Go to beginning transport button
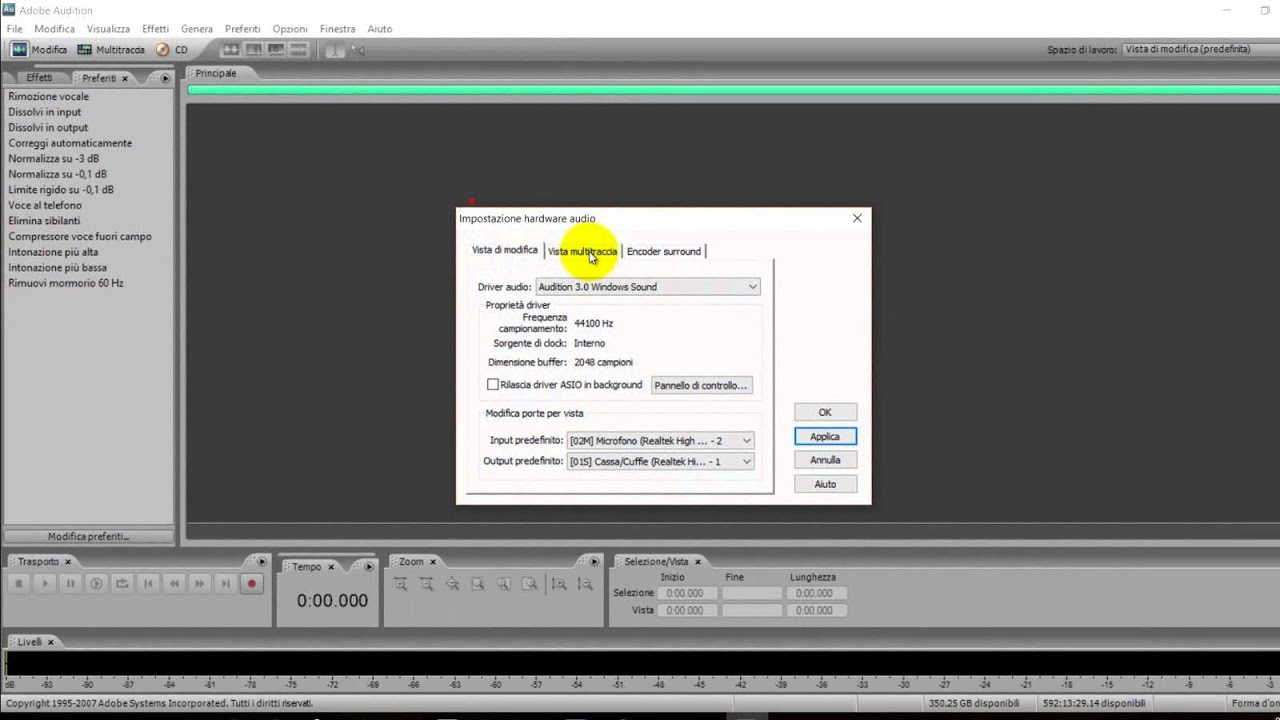The height and width of the screenshot is (720, 1280). 148,584
